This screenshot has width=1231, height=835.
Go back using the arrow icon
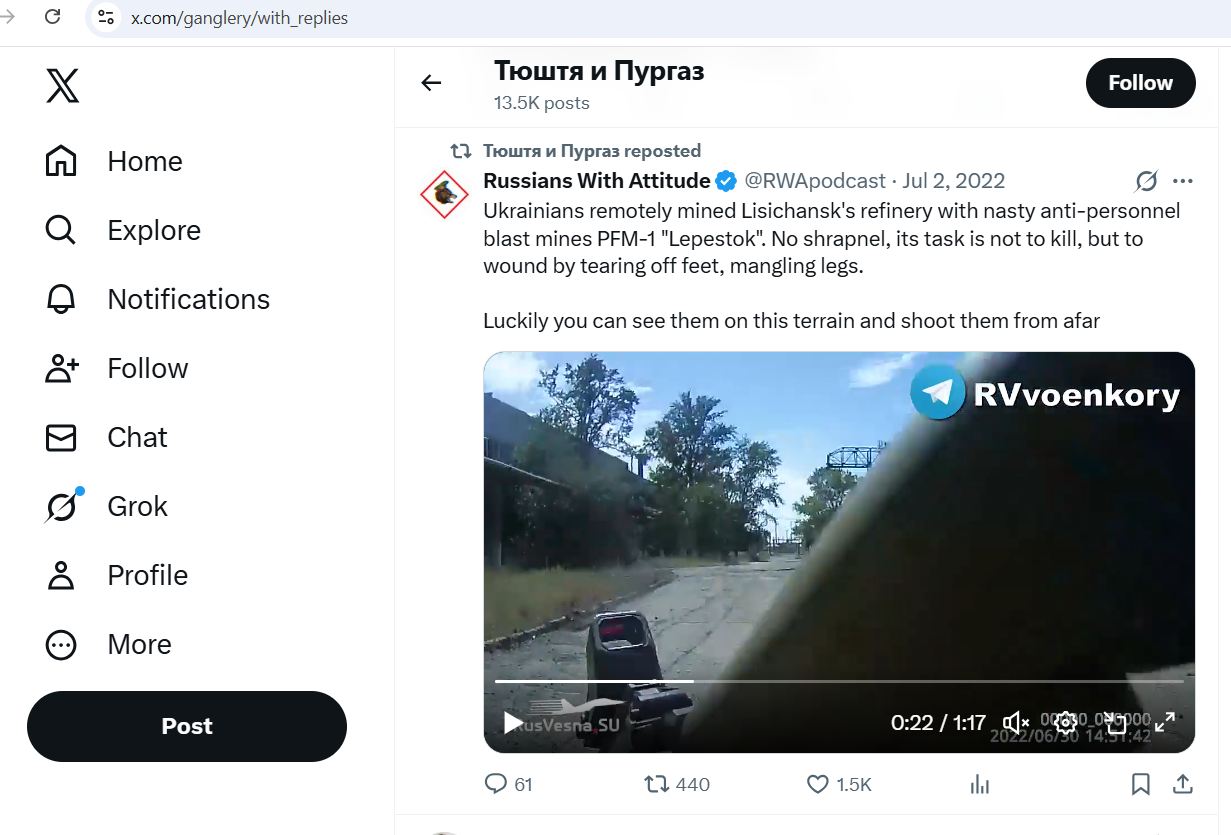[431, 83]
